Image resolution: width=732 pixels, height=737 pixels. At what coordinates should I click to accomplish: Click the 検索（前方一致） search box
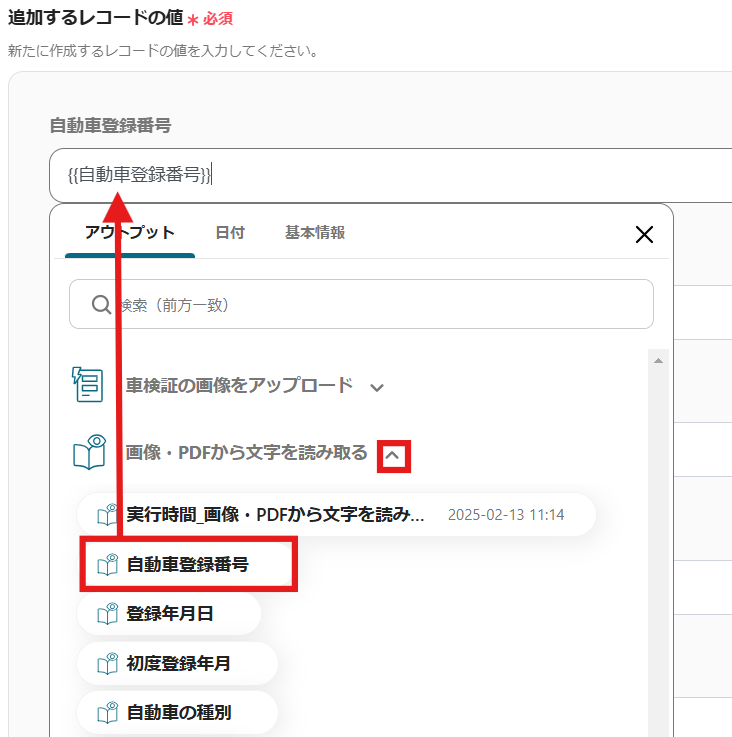pyautogui.click(x=361, y=304)
